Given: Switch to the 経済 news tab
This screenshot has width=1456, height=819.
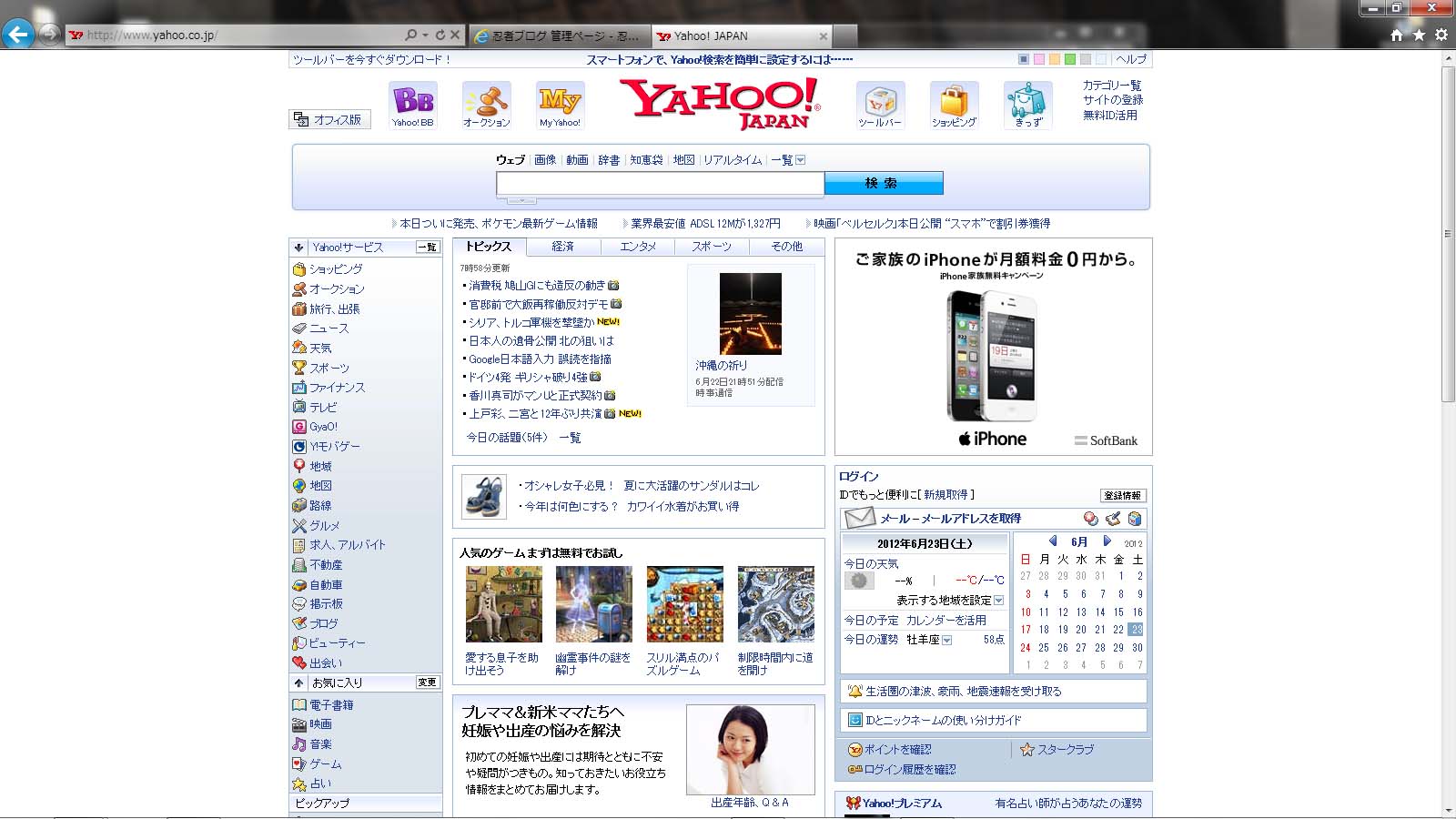Looking at the screenshot, I should click(x=562, y=247).
